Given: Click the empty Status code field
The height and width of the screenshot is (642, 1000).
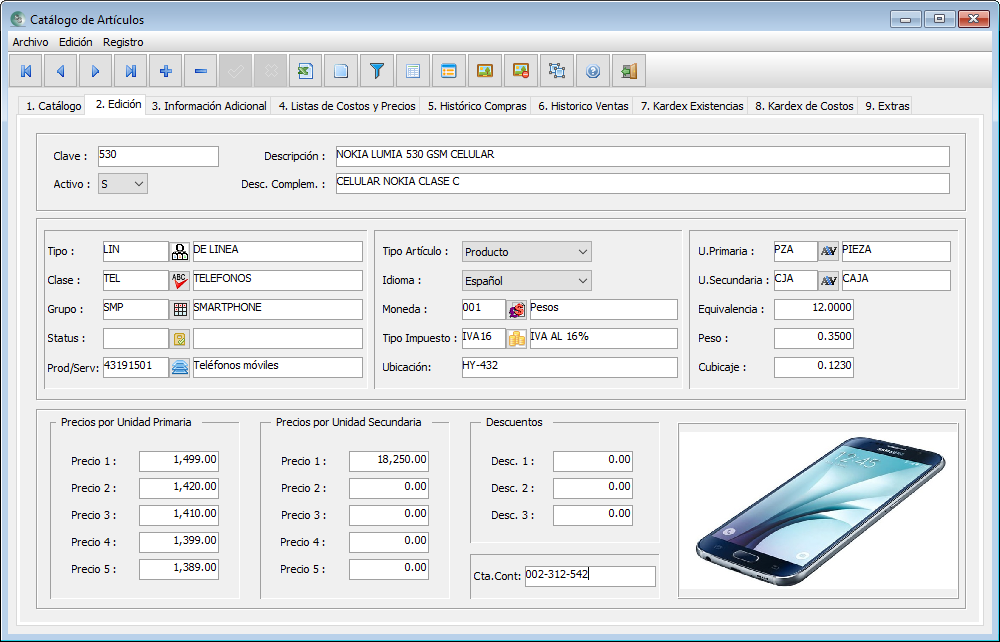Looking at the screenshot, I should (136, 339).
